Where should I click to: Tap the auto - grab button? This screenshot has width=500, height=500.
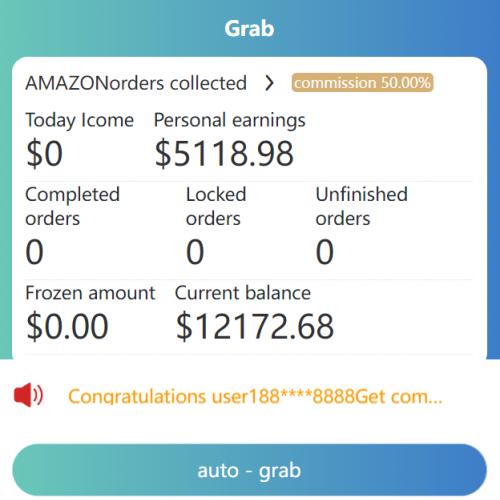(249, 470)
